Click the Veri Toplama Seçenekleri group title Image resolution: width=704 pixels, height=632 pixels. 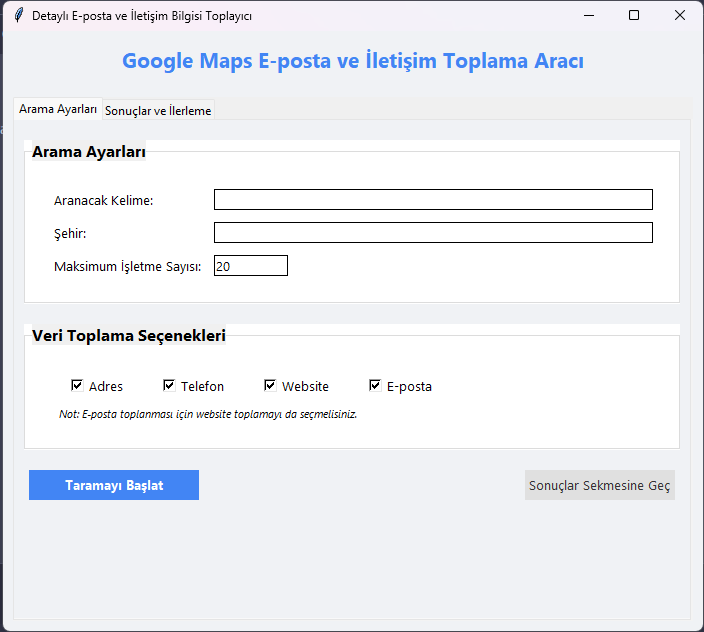coord(129,335)
